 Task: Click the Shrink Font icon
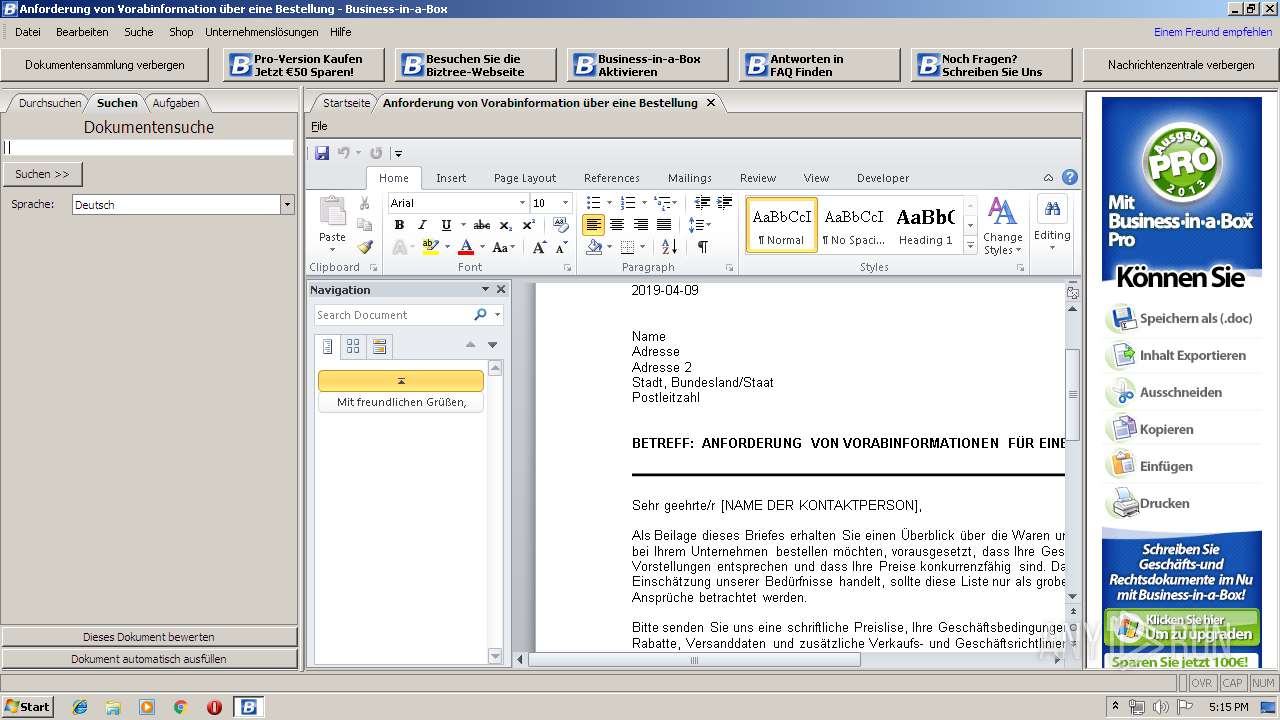(x=563, y=247)
